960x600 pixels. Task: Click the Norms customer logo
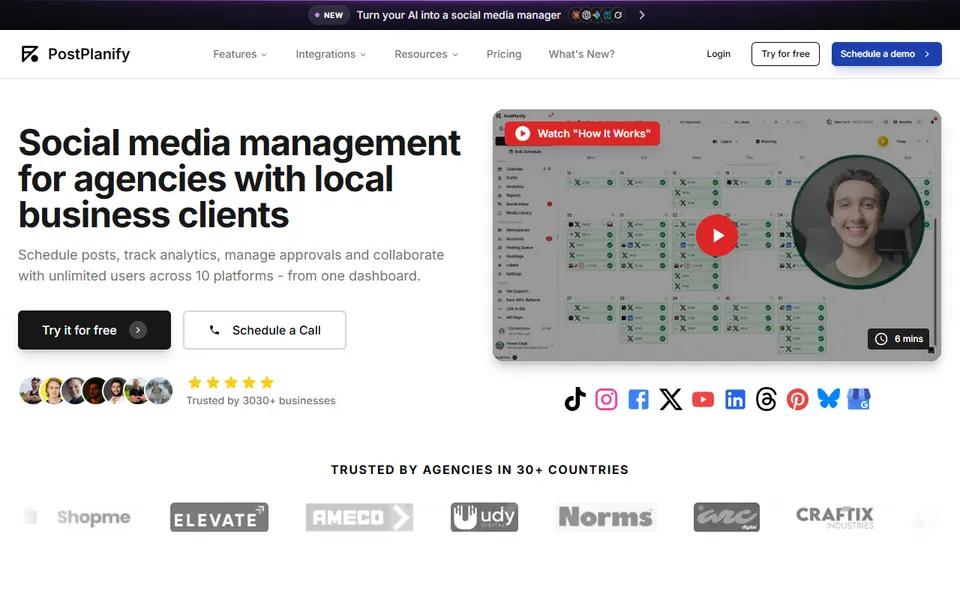pos(606,517)
